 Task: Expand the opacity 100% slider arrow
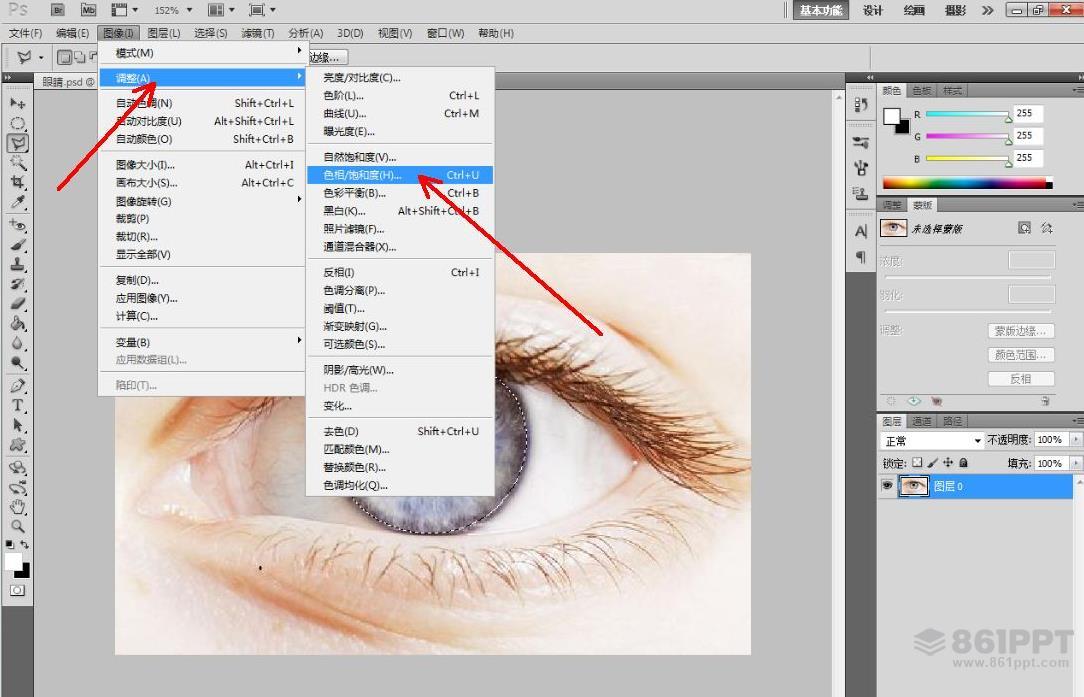[x=1076, y=440]
